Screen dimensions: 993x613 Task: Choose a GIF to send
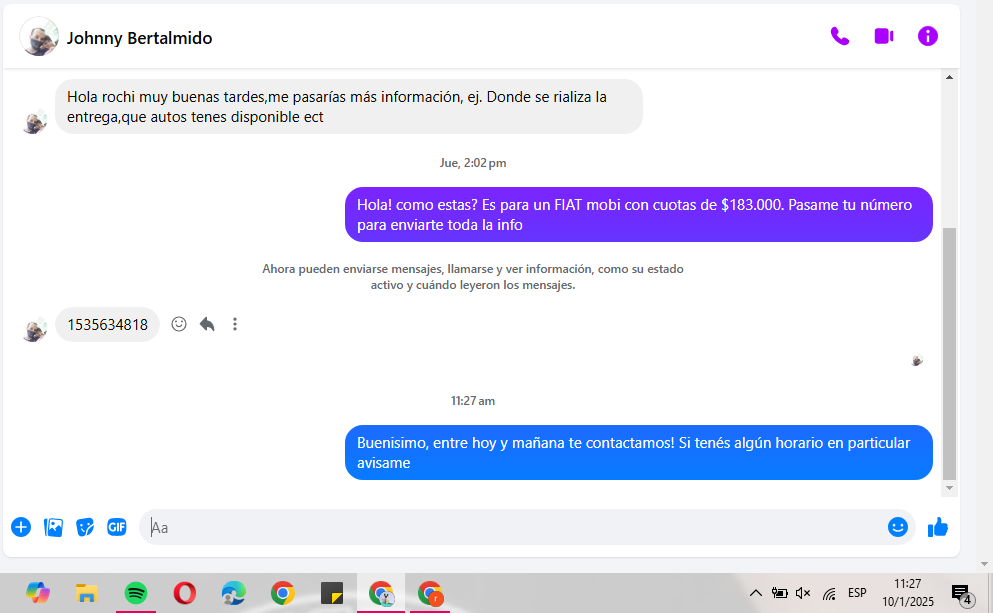click(x=117, y=527)
